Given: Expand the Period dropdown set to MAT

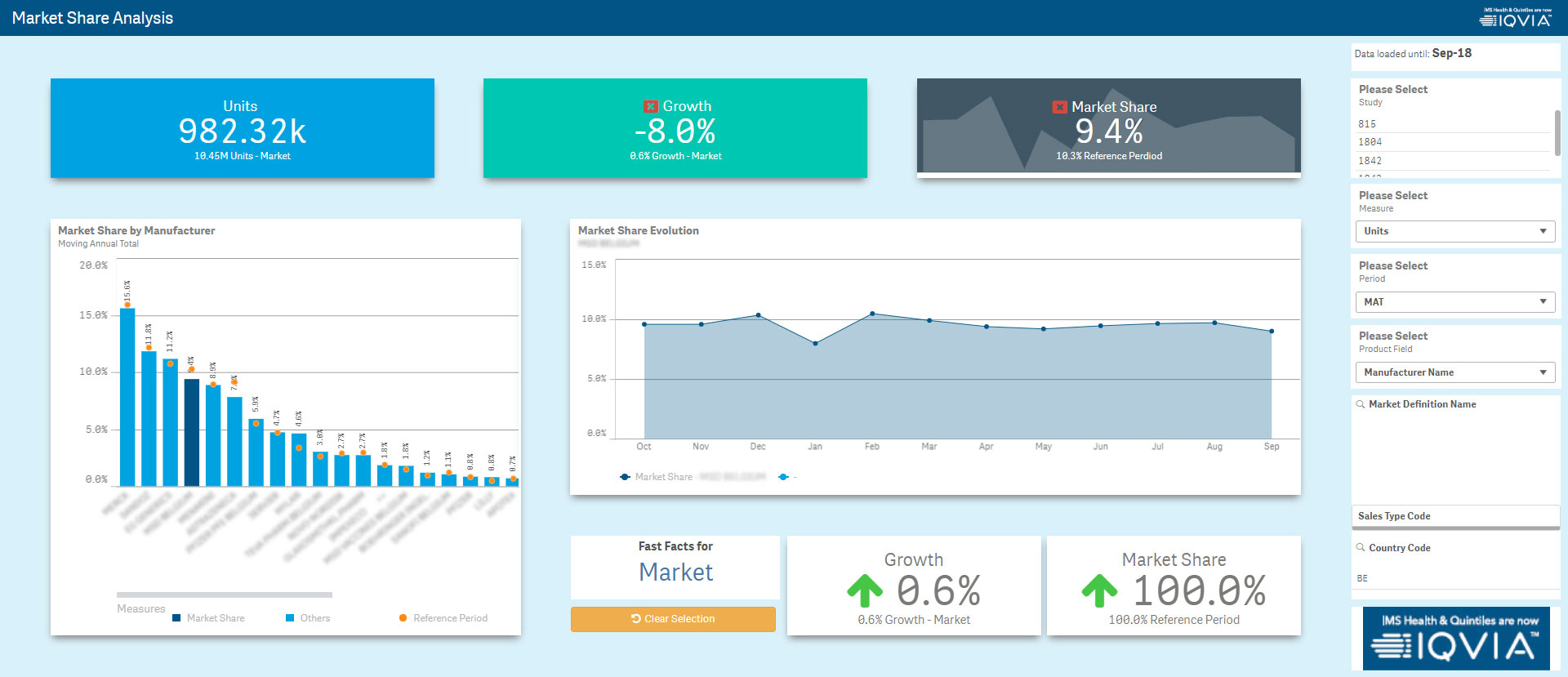Looking at the screenshot, I should click(x=1454, y=302).
